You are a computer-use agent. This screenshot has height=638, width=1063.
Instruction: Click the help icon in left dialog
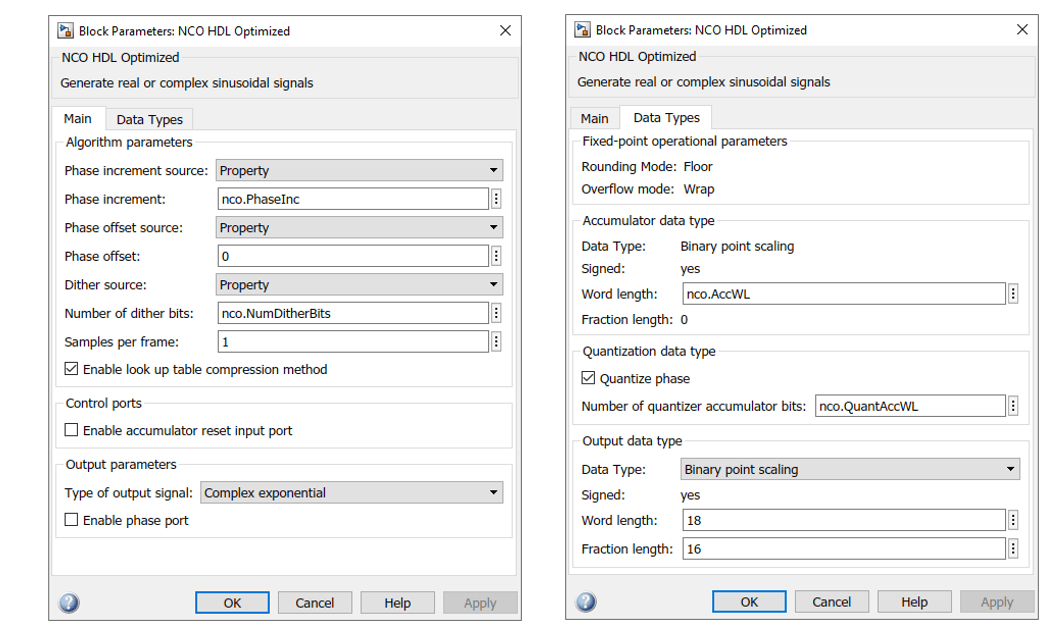(69, 603)
